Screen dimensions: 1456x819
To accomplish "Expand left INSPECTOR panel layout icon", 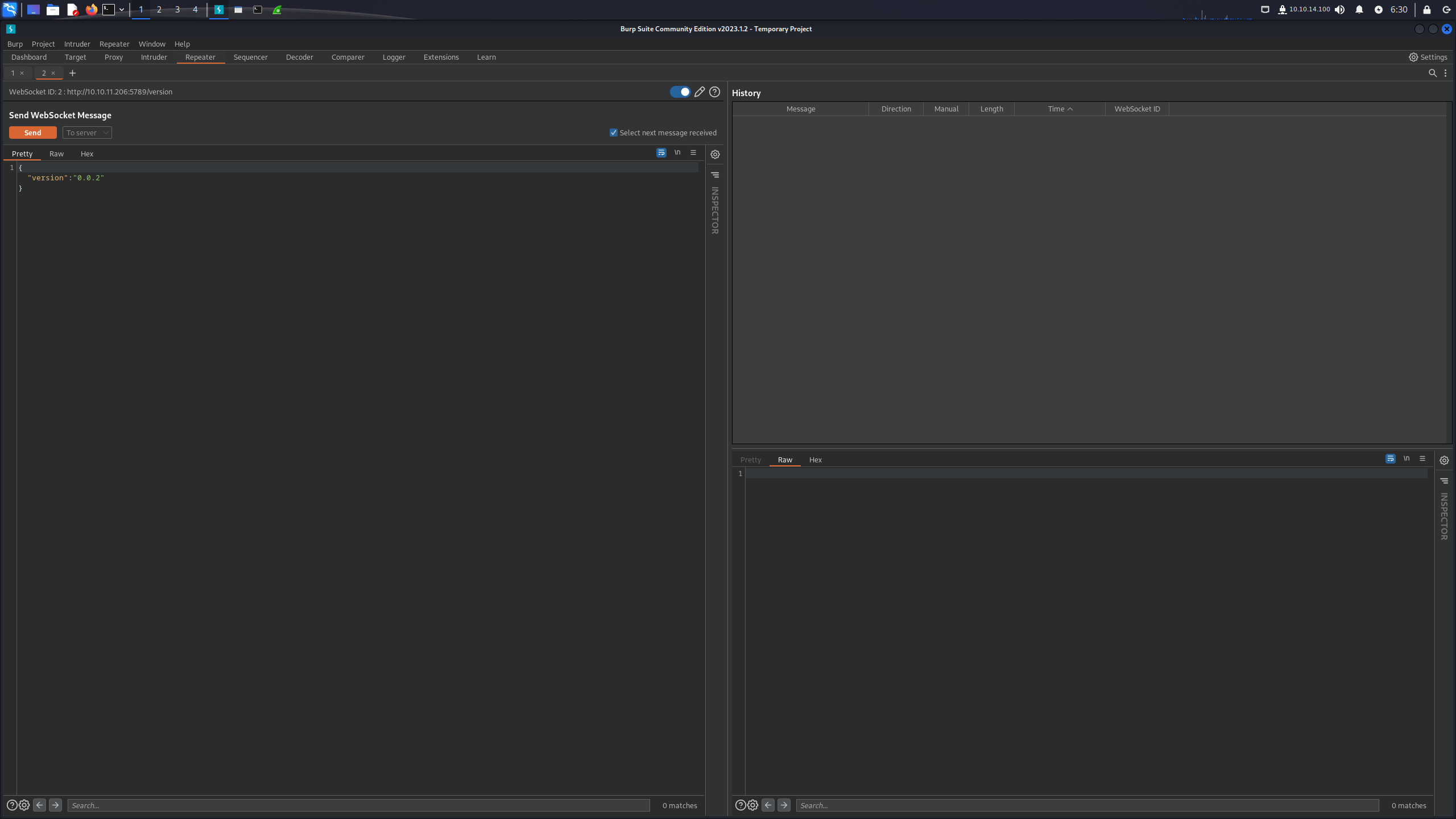I will pos(715,175).
